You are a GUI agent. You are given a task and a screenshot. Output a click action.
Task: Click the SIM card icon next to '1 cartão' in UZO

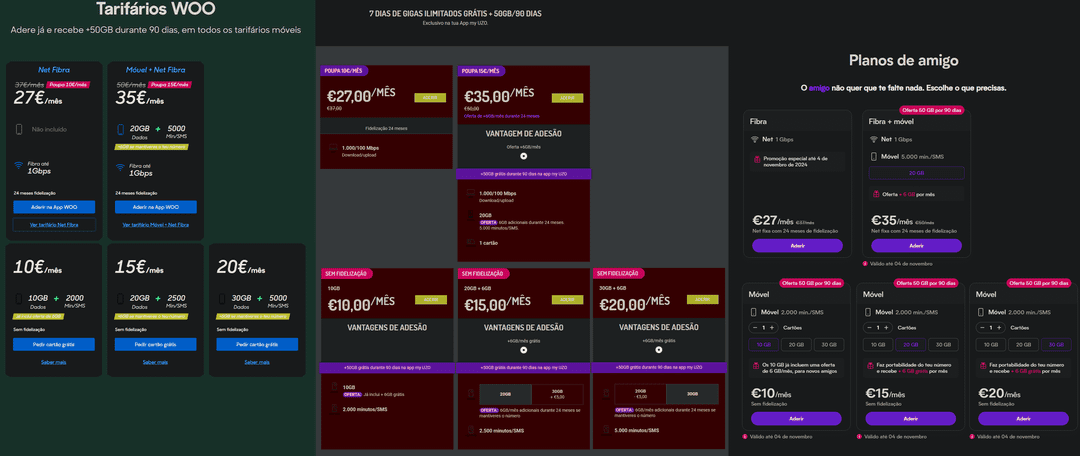pyautogui.click(x=470, y=242)
